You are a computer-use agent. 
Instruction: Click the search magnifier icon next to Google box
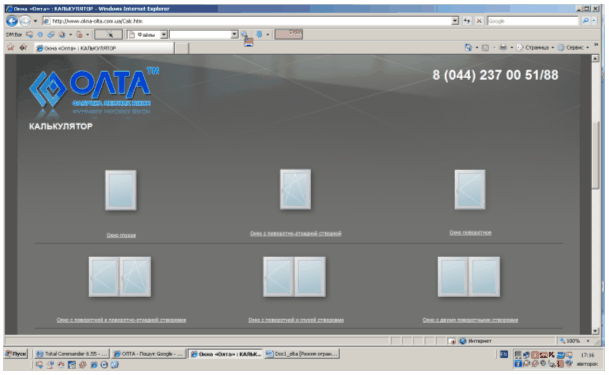[x=586, y=21]
